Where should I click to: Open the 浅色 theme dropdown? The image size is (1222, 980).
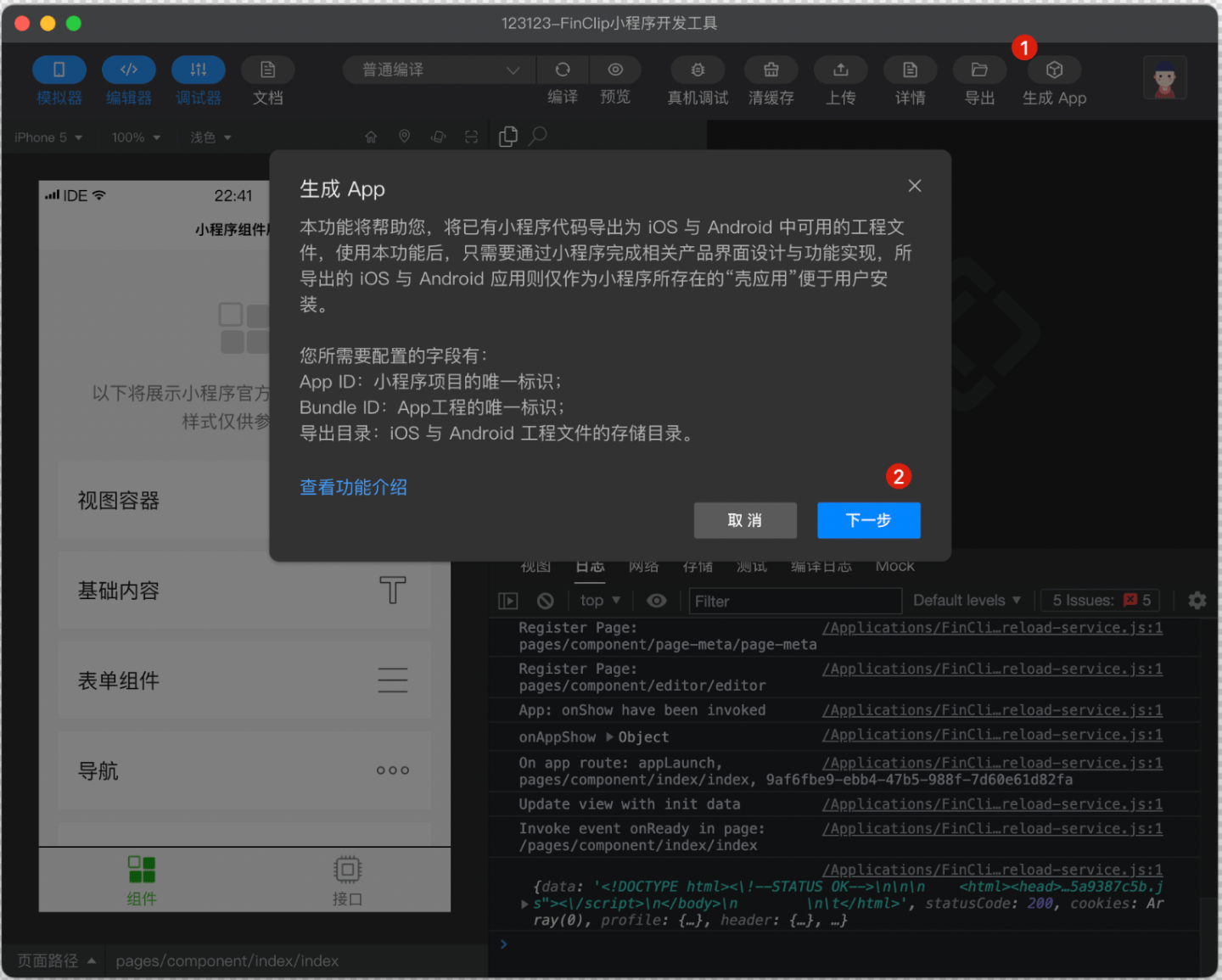(209, 137)
